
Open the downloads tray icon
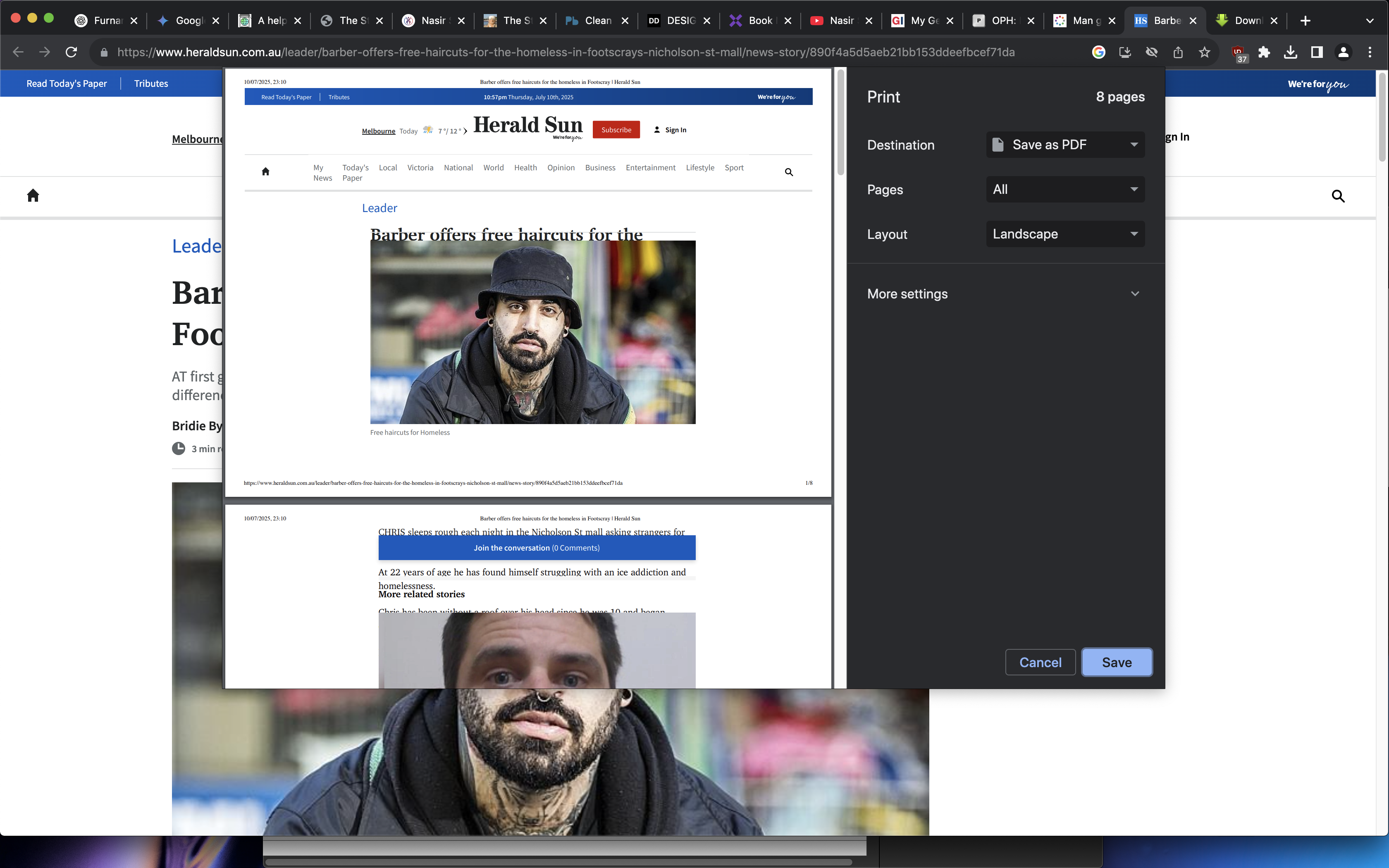pos(1290,52)
